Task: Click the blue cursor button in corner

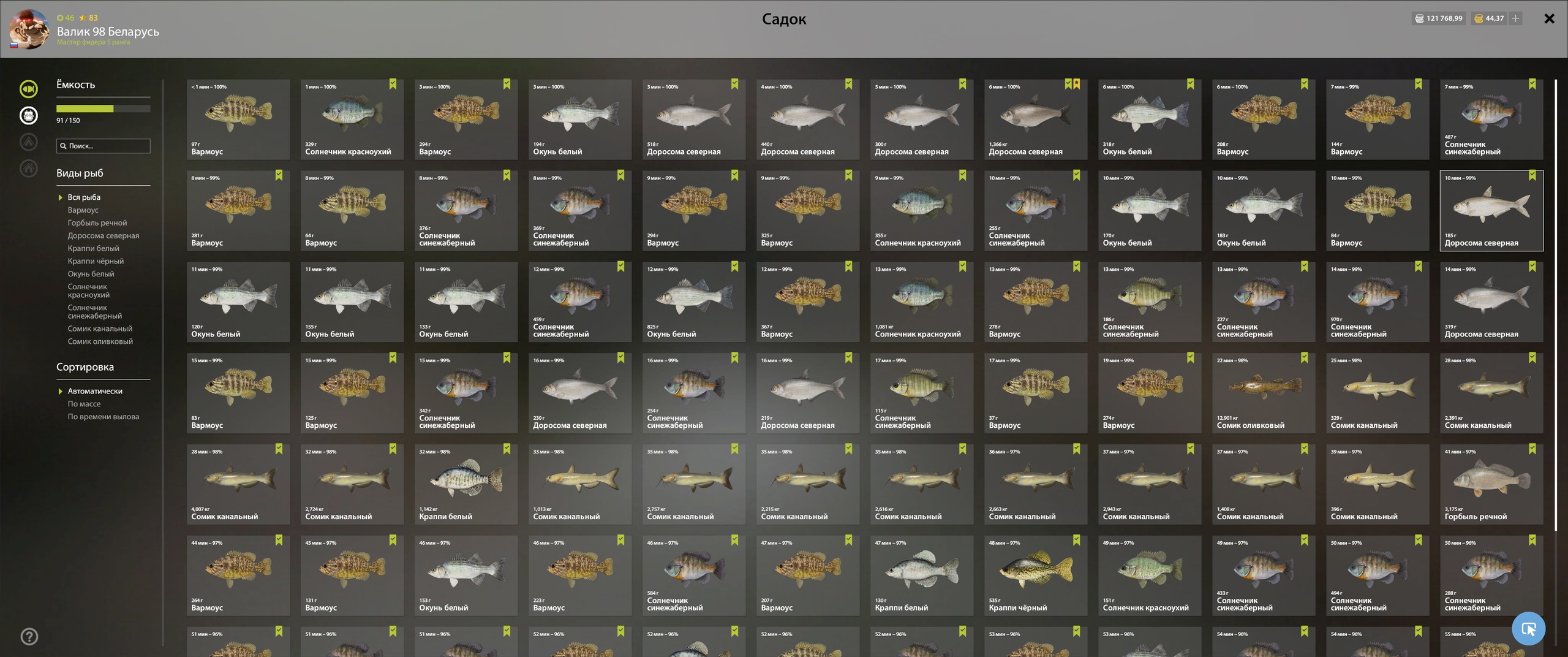Action: [x=1528, y=628]
